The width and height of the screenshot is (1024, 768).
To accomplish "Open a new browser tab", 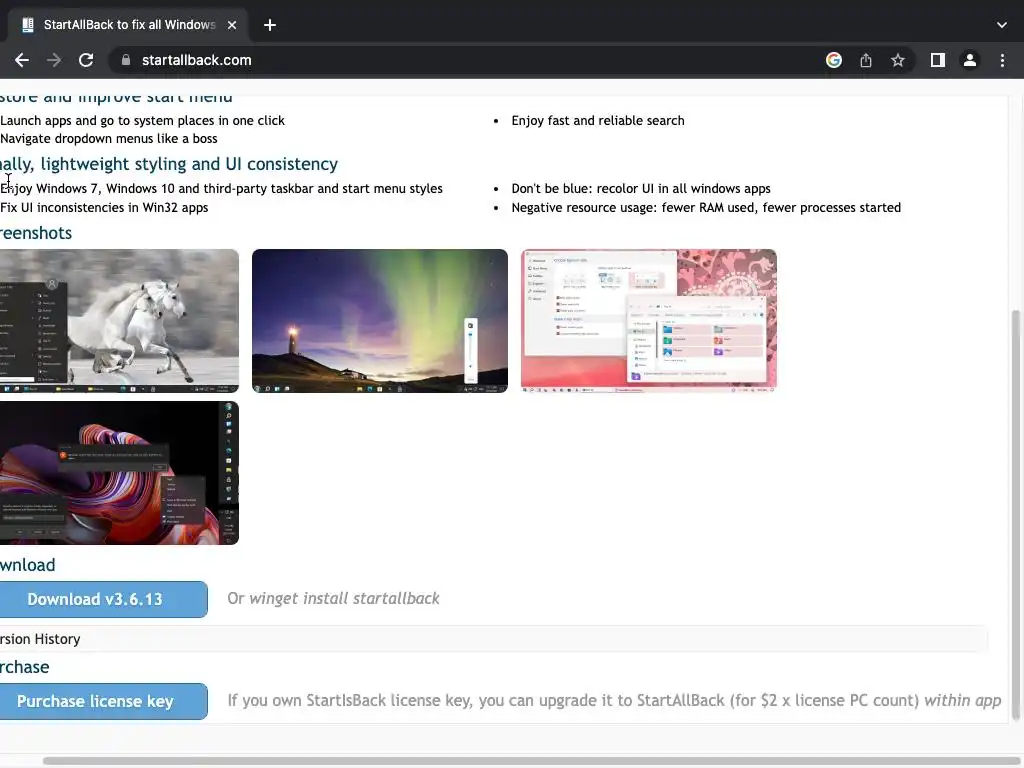I will [x=270, y=25].
